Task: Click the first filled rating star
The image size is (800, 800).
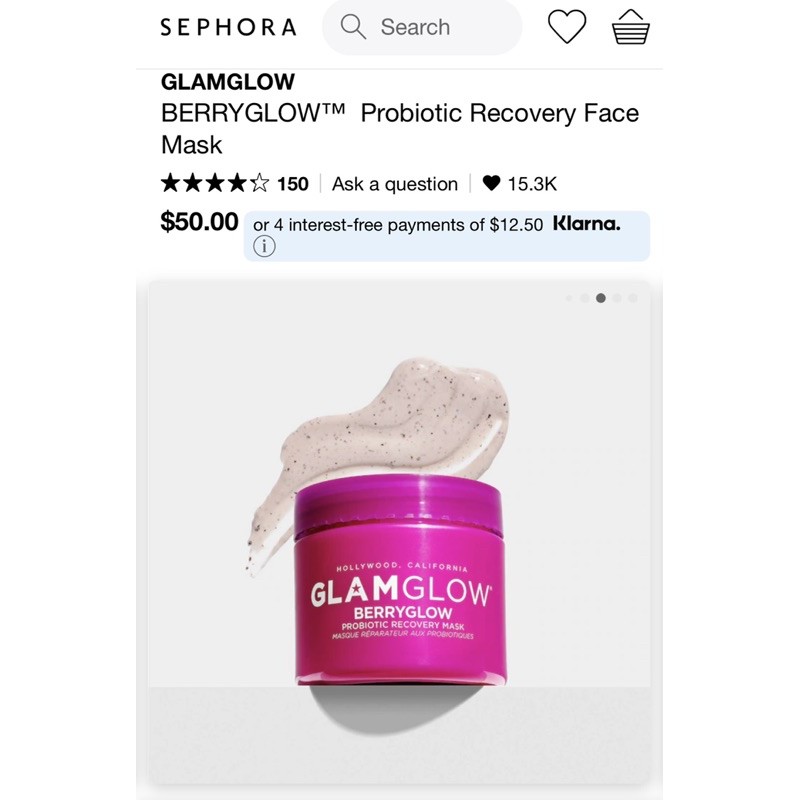Action: (x=170, y=183)
